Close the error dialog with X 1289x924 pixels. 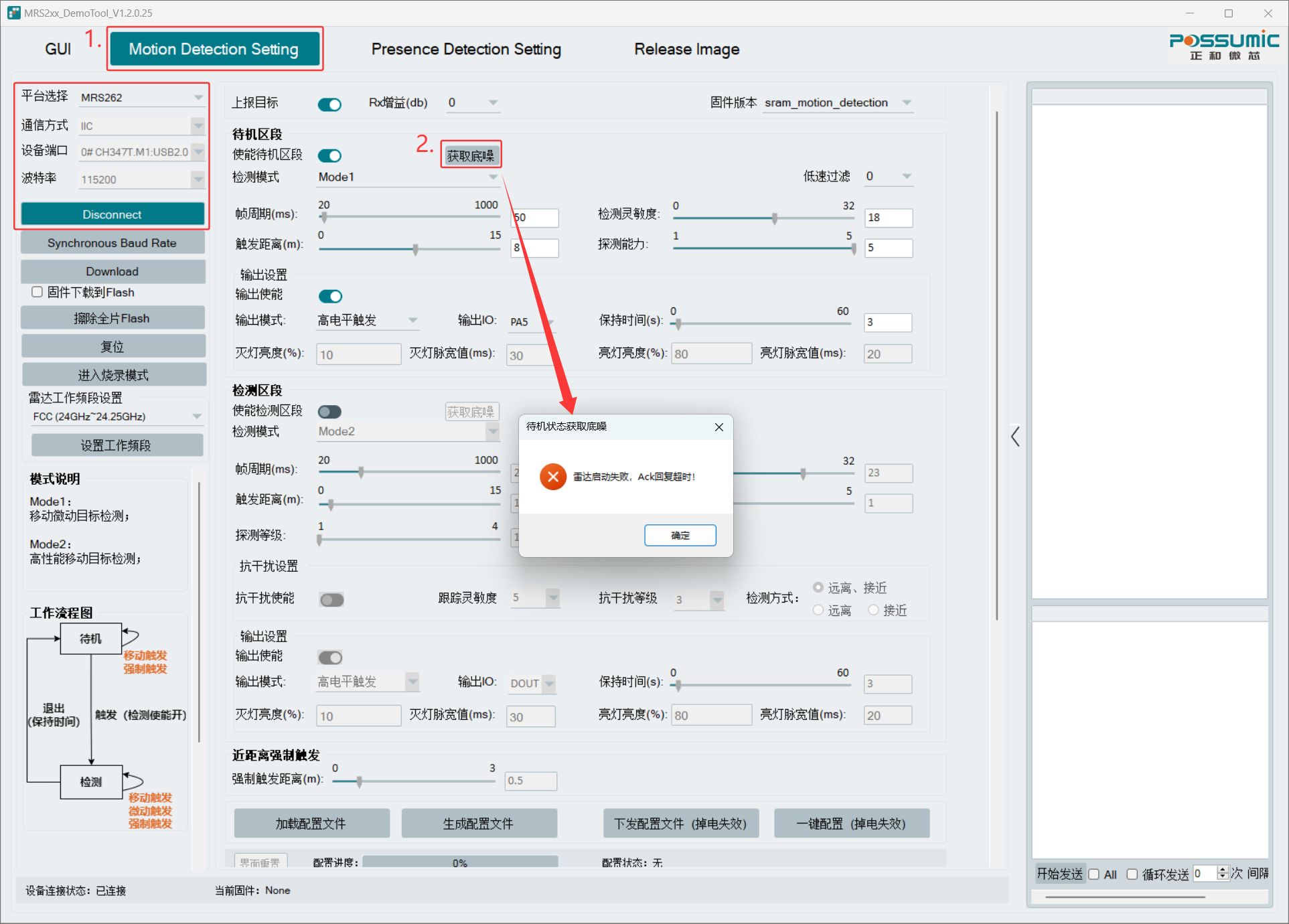(x=718, y=427)
